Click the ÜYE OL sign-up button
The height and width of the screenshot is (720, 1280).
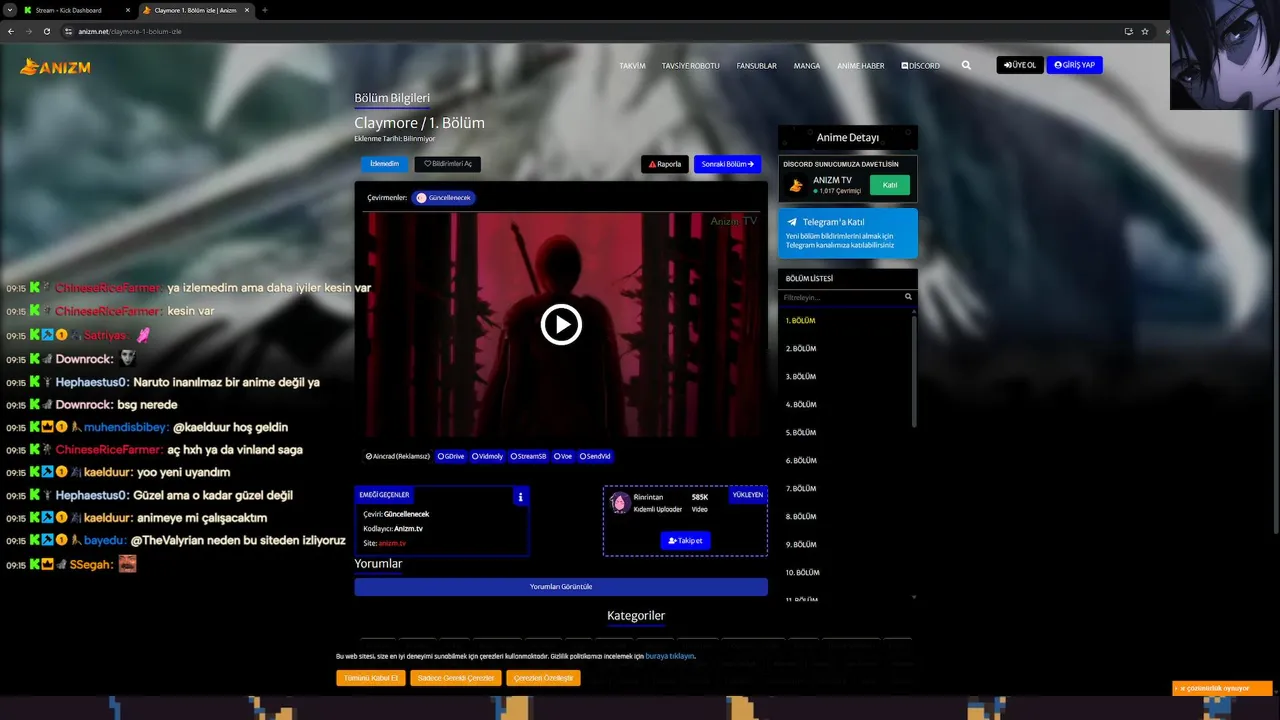[1020, 65]
